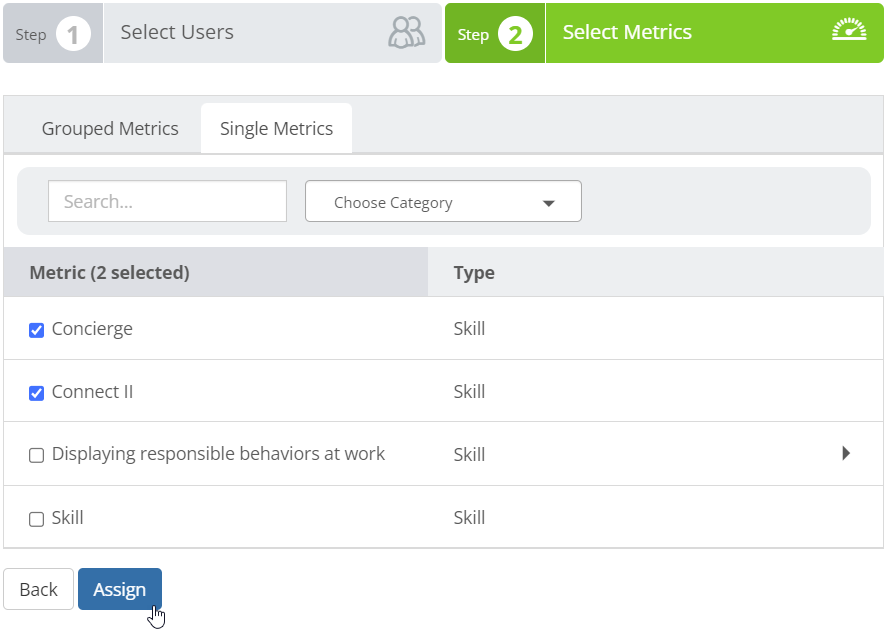
Task: Click the Choose Category dropdown caret arrow
Action: [x=548, y=203]
